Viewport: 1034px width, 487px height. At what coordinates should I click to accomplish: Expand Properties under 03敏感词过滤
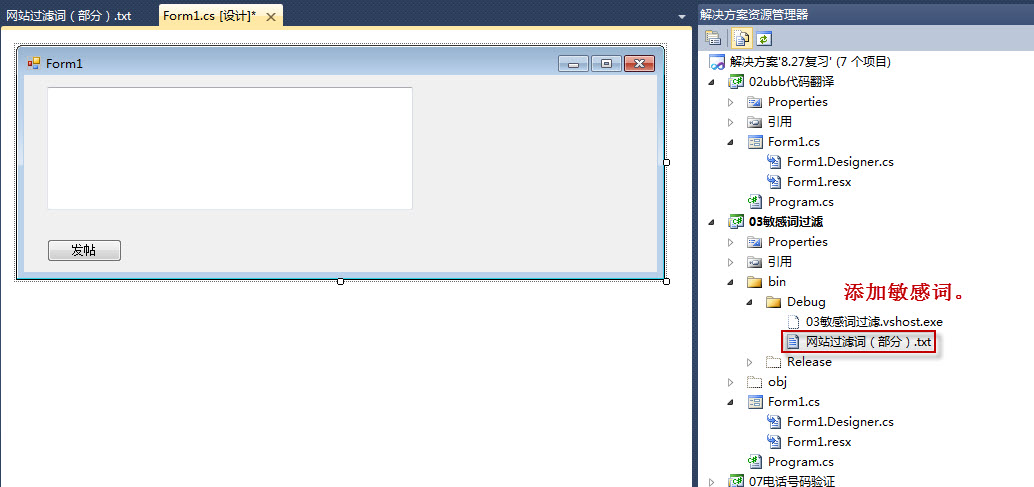pyautogui.click(x=731, y=242)
